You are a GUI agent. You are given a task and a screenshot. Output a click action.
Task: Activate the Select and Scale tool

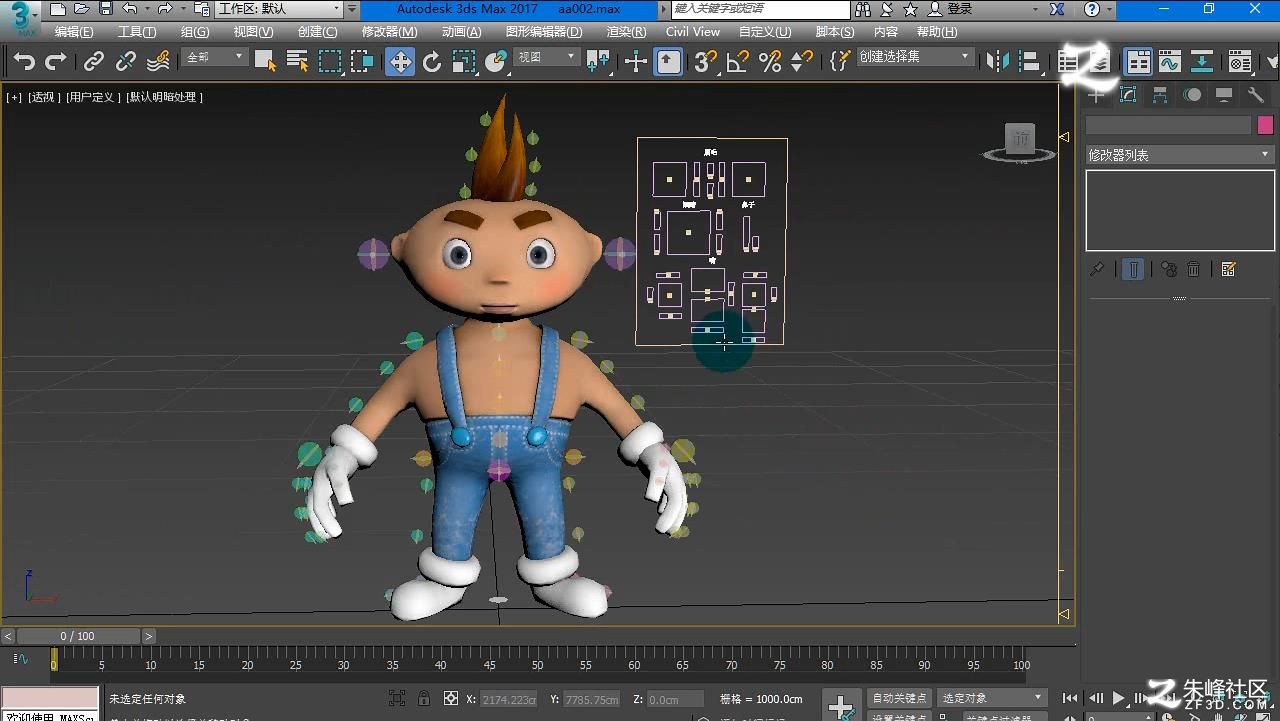tap(464, 62)
